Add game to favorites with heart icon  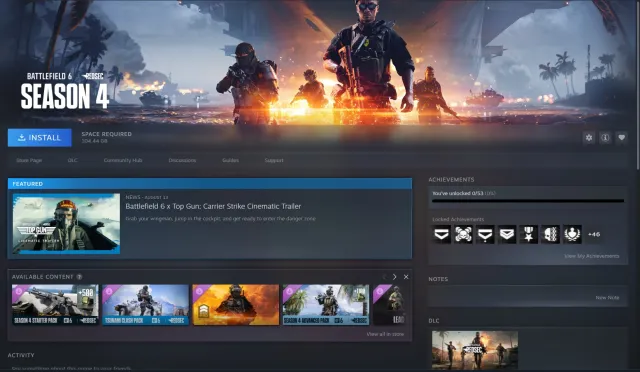(621, 138)
